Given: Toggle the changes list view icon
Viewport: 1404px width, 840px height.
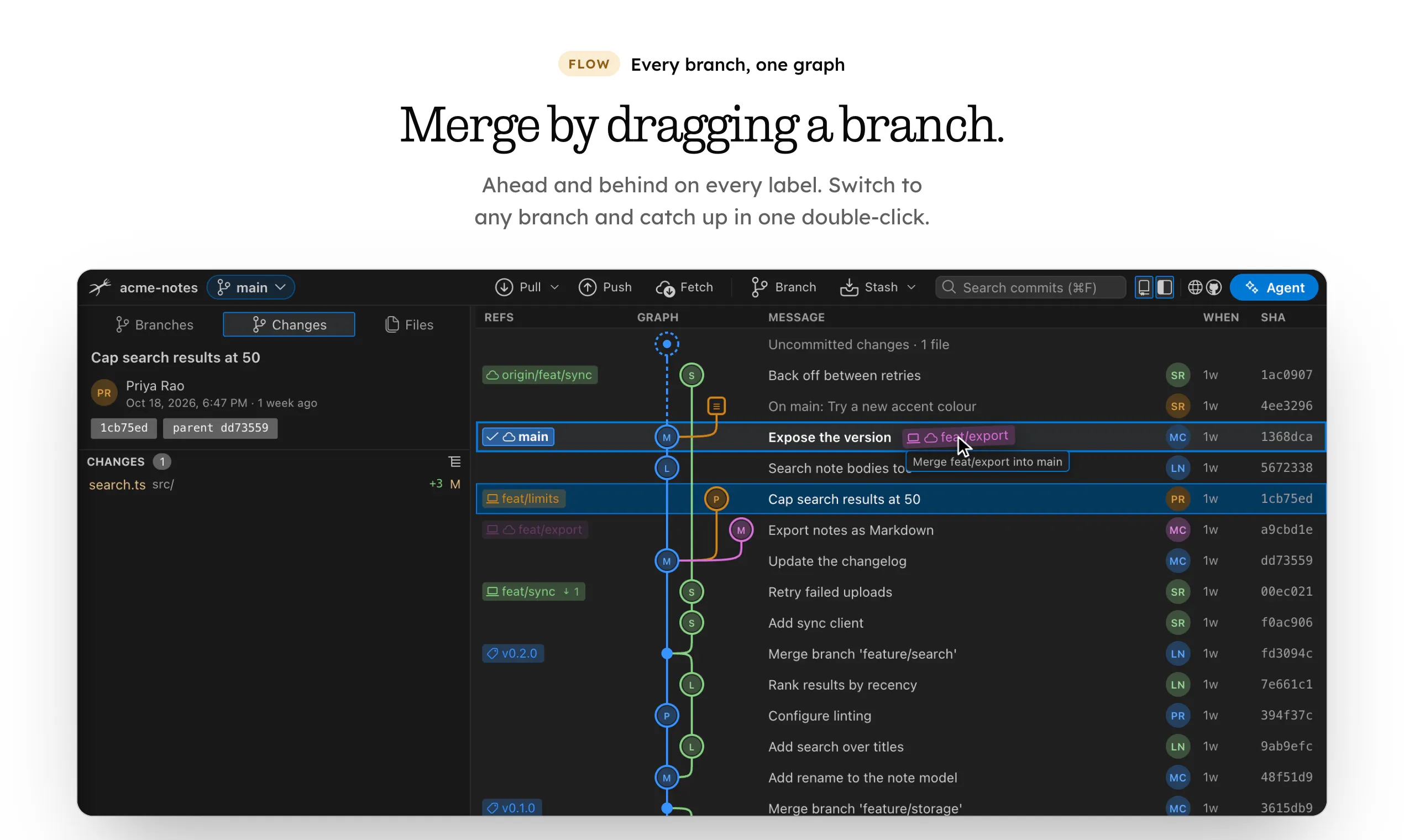Looking at the screenshot, I should click(454, 462).
